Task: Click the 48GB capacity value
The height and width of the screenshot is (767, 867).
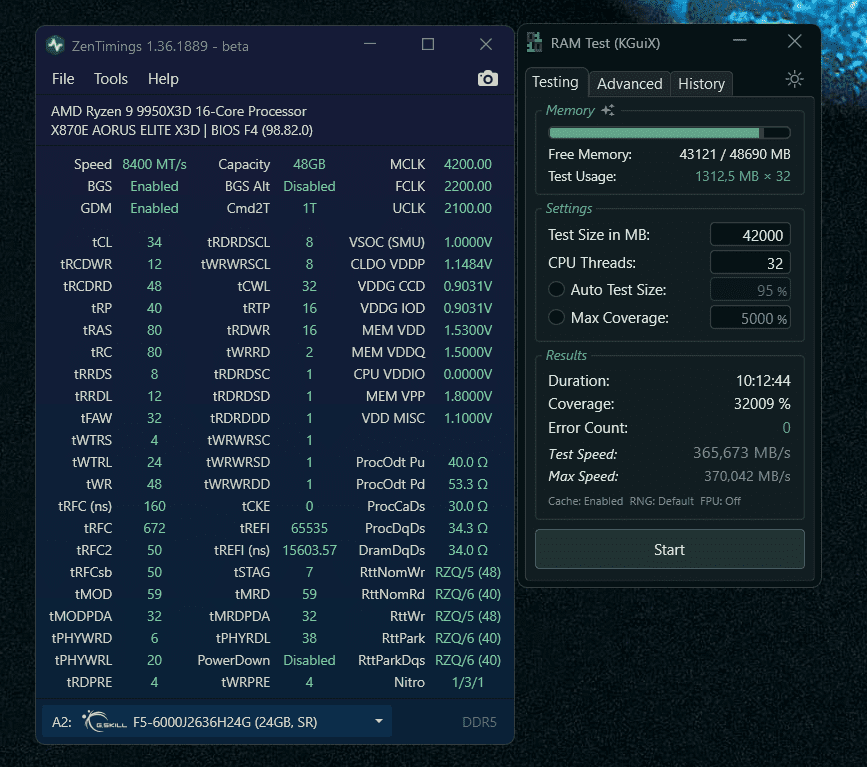Action: pyautogui.click(x=309, y=164)
